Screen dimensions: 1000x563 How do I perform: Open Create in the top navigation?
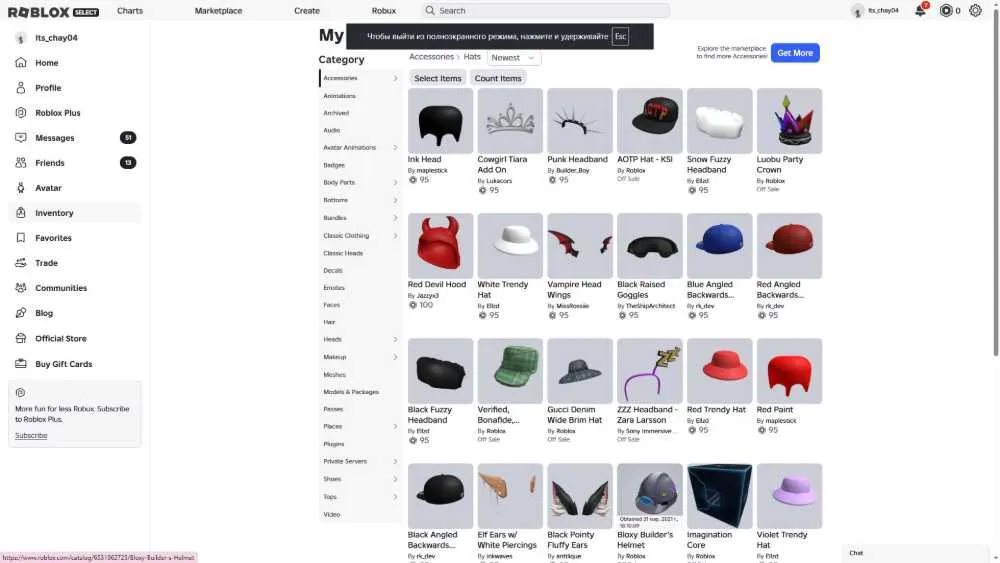click(x=307, y=11)
